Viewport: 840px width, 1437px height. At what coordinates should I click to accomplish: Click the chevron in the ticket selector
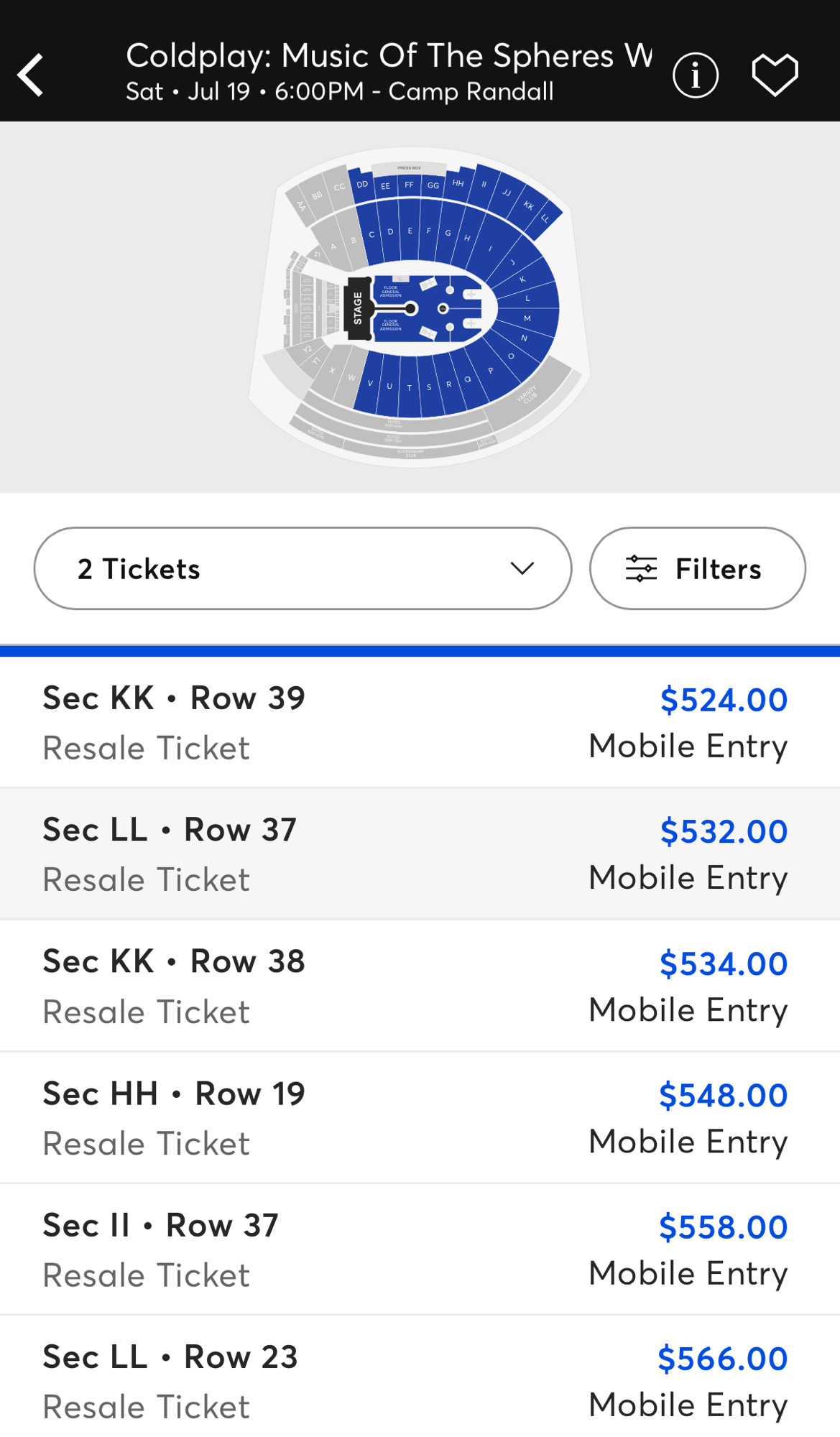coord(522,568)
